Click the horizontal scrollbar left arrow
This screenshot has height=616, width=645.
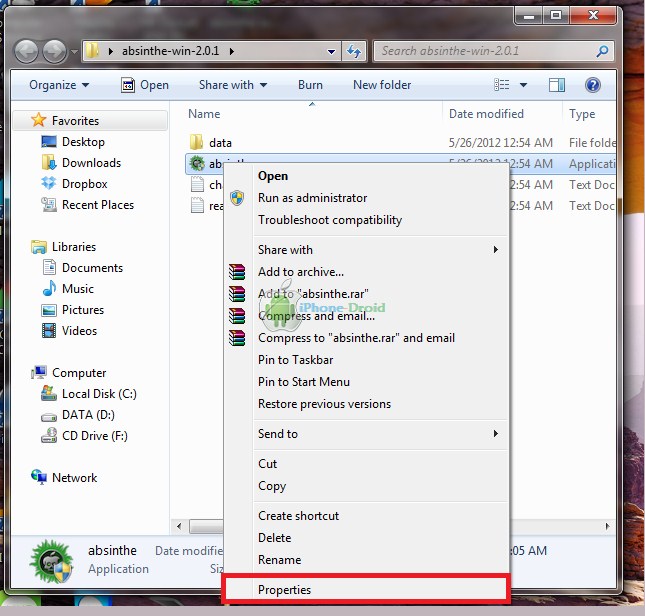click(179, 526)
